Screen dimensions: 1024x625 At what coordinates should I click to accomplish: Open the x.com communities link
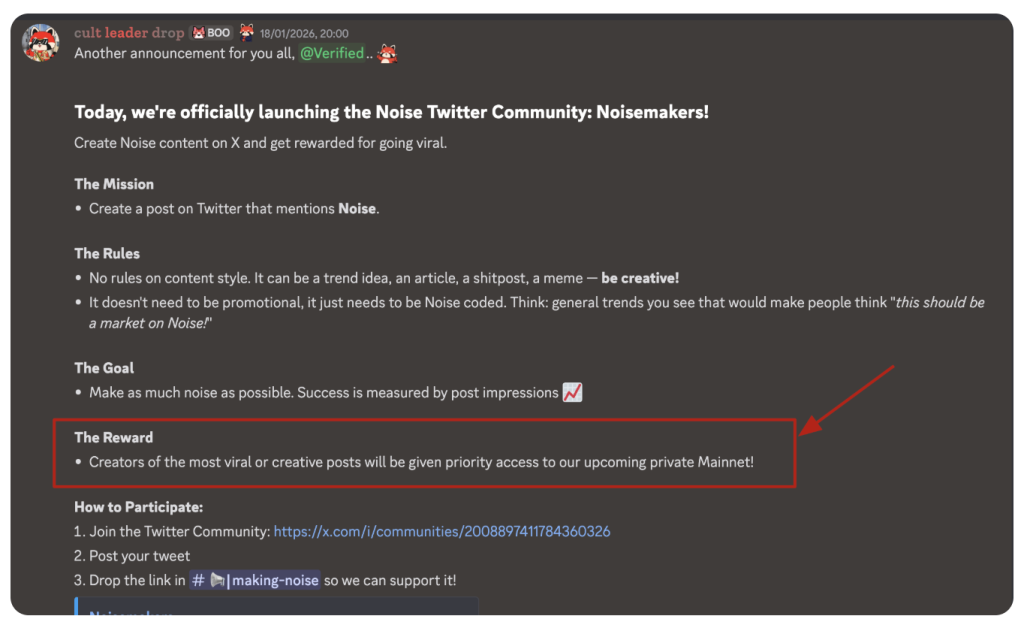441,532
